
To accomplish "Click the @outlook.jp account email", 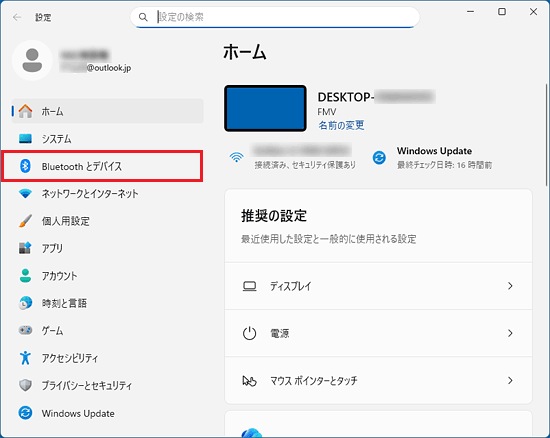I will coord(108,68).
